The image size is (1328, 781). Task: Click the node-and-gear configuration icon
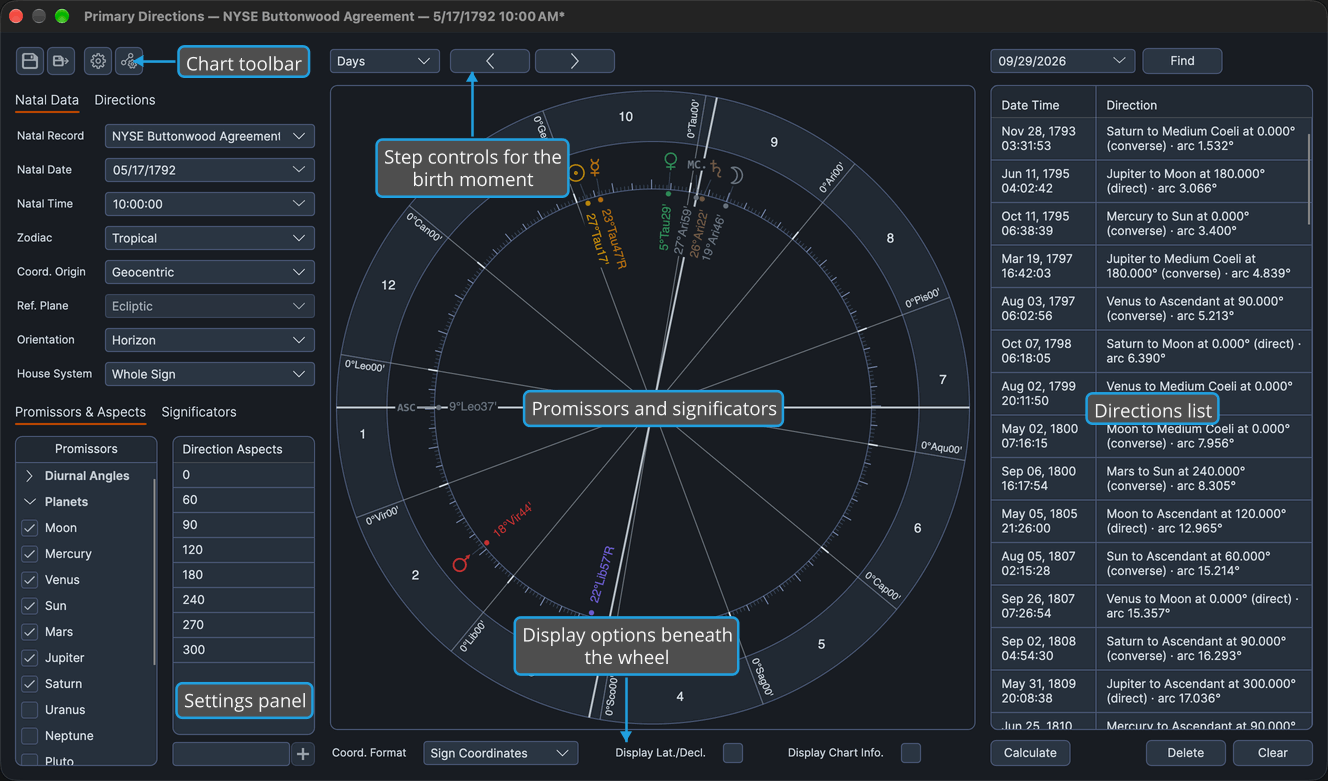pyautogui.click(x=129, y=61)
